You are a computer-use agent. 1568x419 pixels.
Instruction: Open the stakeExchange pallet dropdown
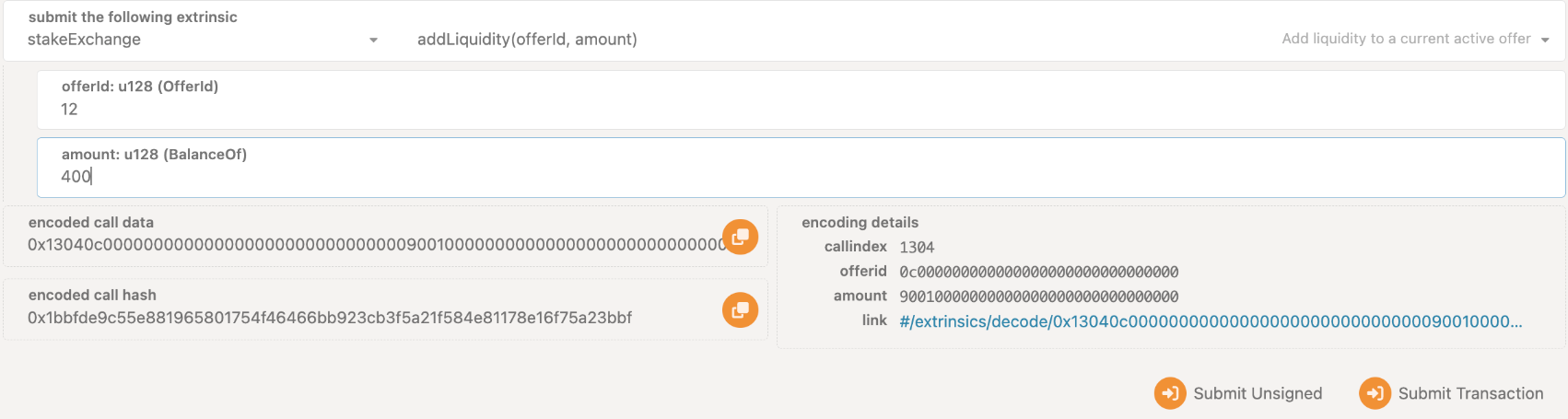pyautogui.click(x=373, y=40)
